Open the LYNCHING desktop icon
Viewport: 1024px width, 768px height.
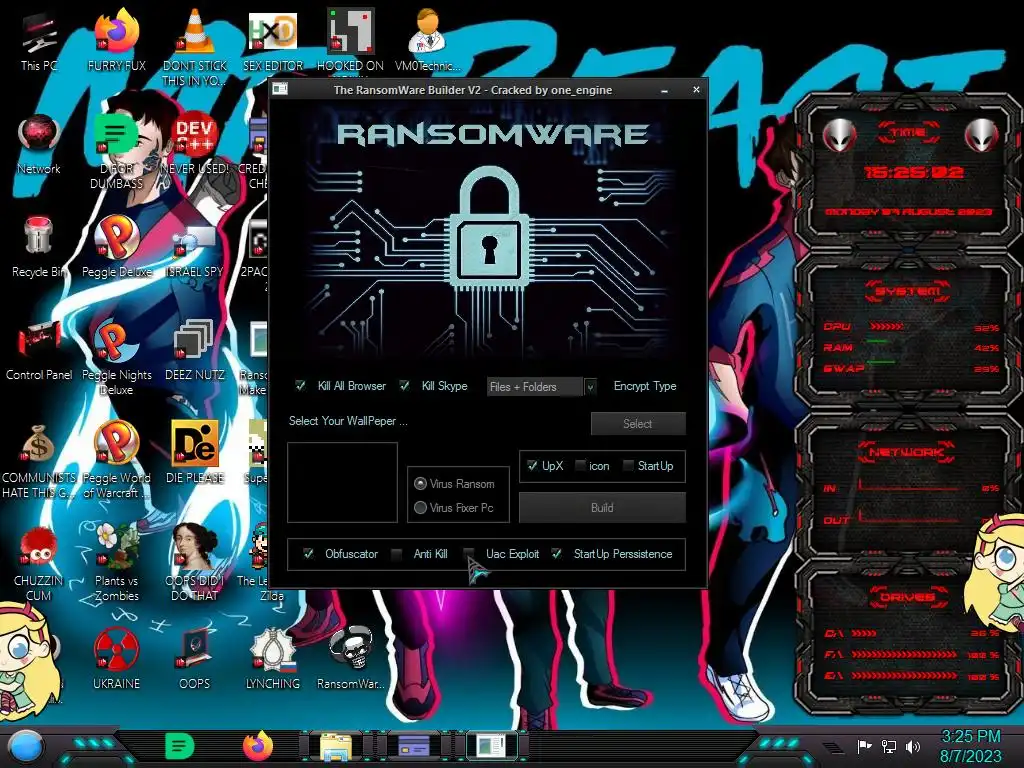[273, 658]
